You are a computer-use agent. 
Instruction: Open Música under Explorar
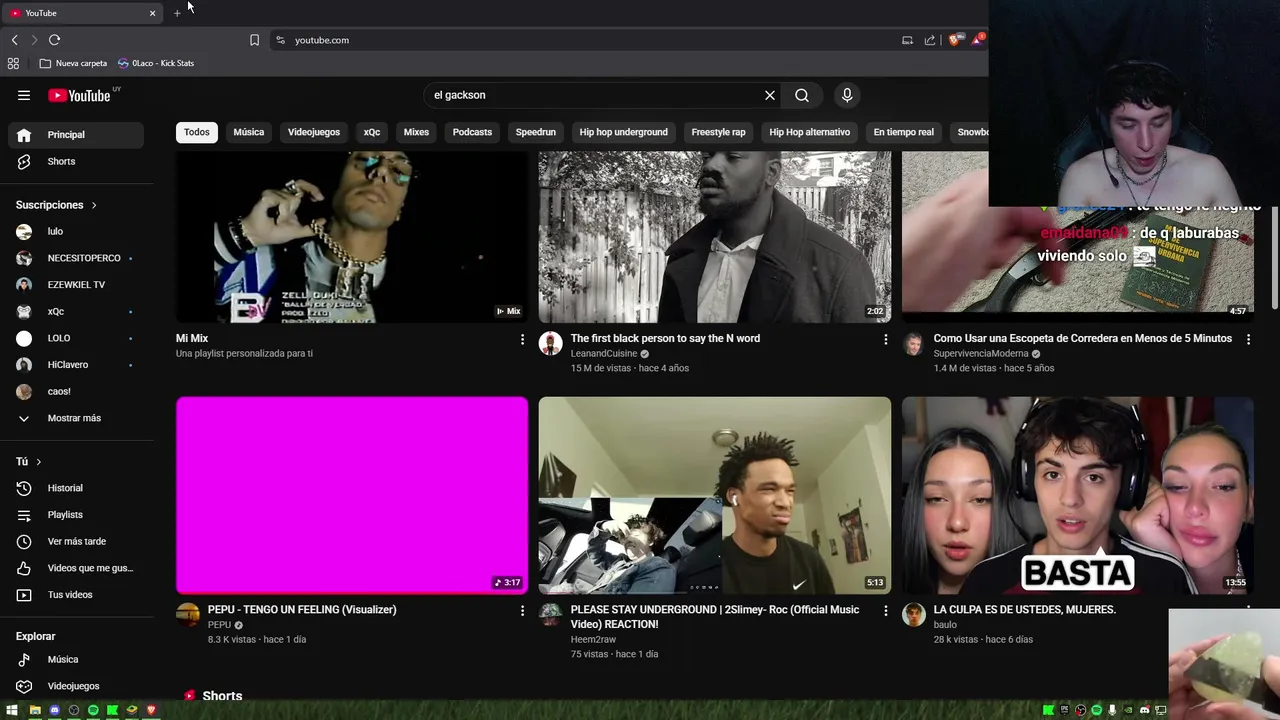click(76, 659)
